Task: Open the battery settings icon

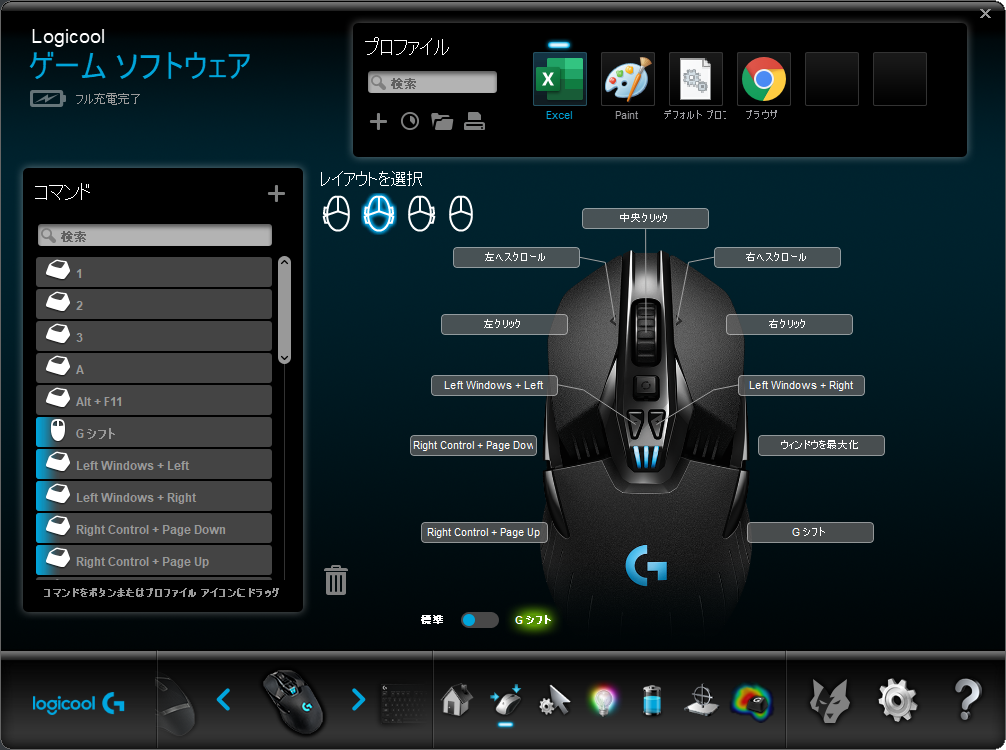Action: (x=651, y=700)
